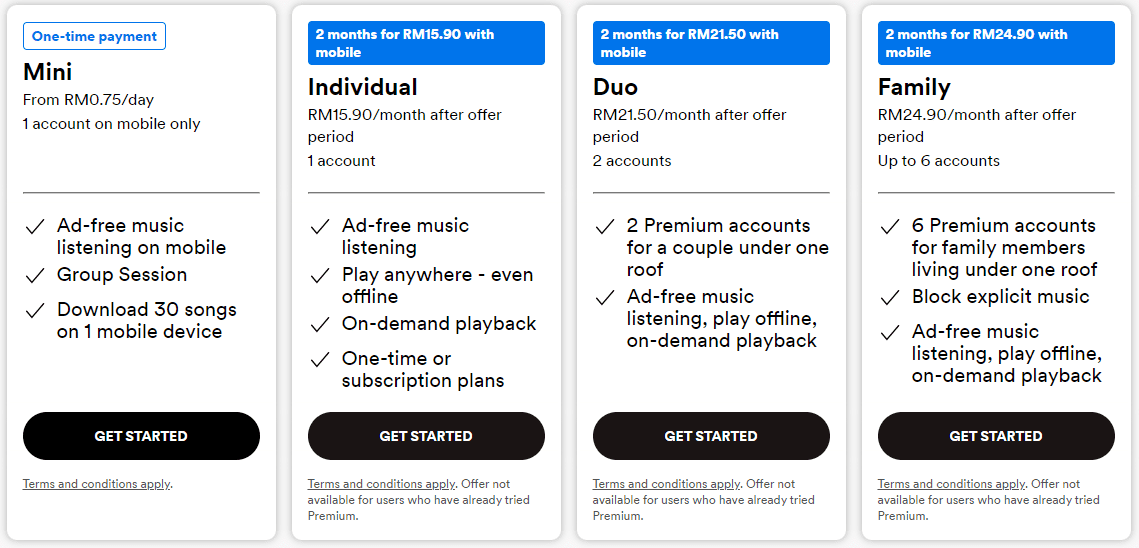Click the RM15.90 two-month offer banner
1139x548 pixels.
426,43
